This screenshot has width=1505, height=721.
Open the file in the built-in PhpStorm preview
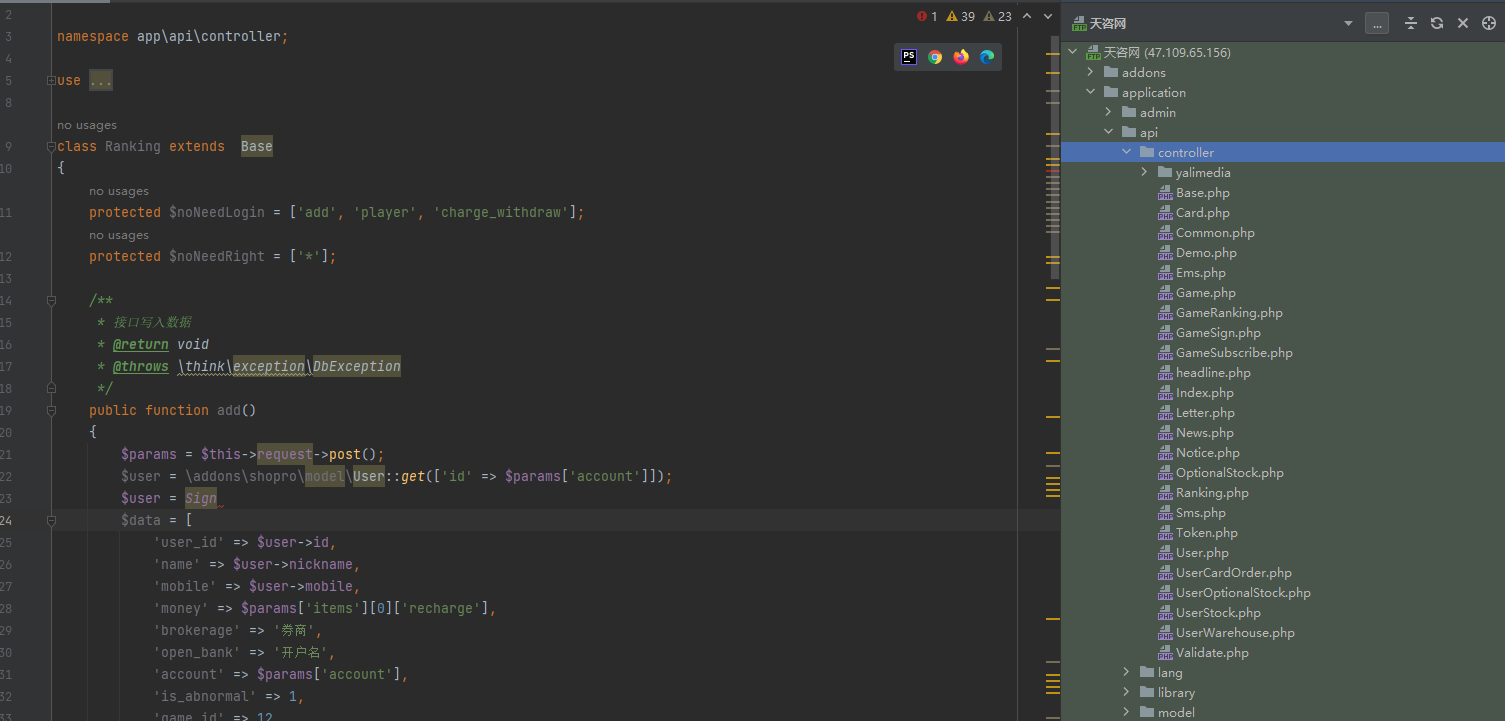click(x=909, y=57)
